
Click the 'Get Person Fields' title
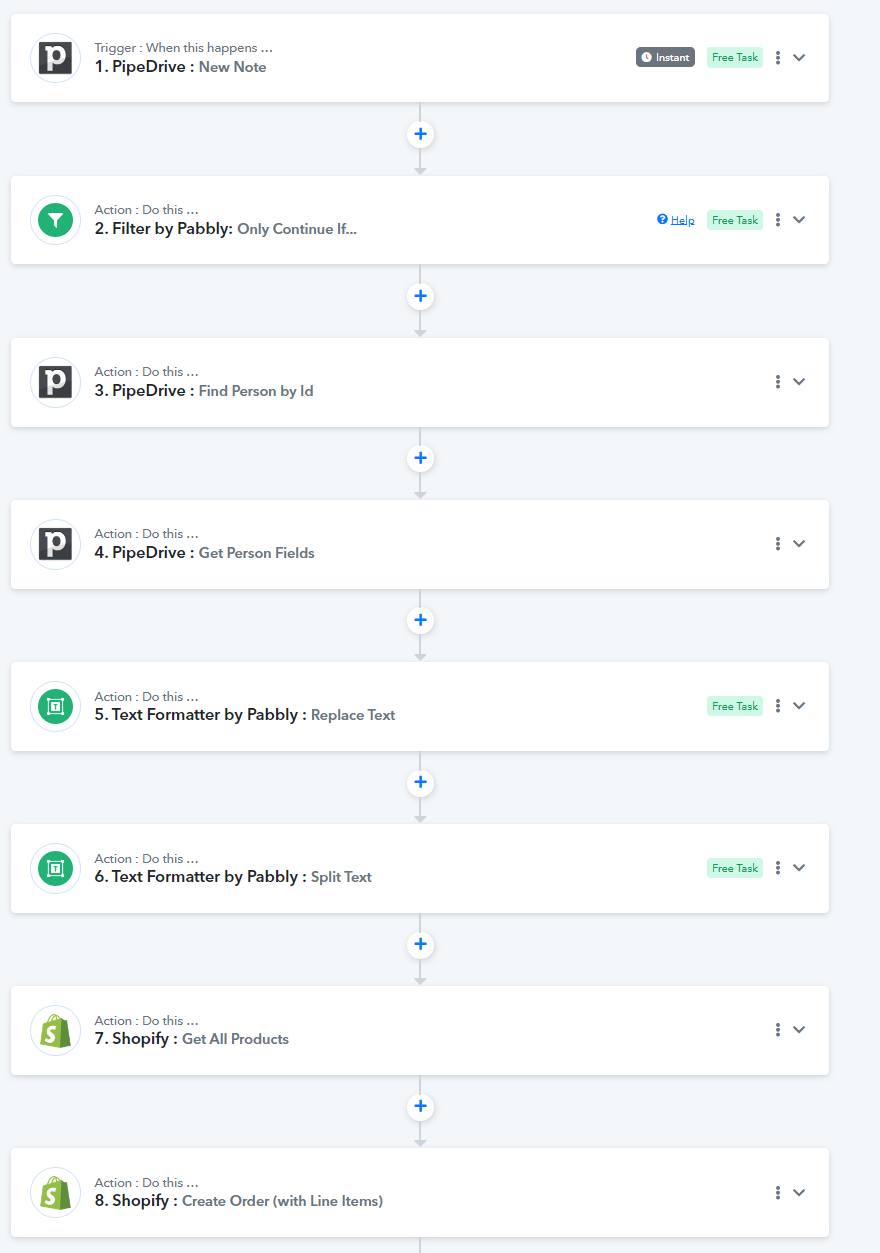257,553
